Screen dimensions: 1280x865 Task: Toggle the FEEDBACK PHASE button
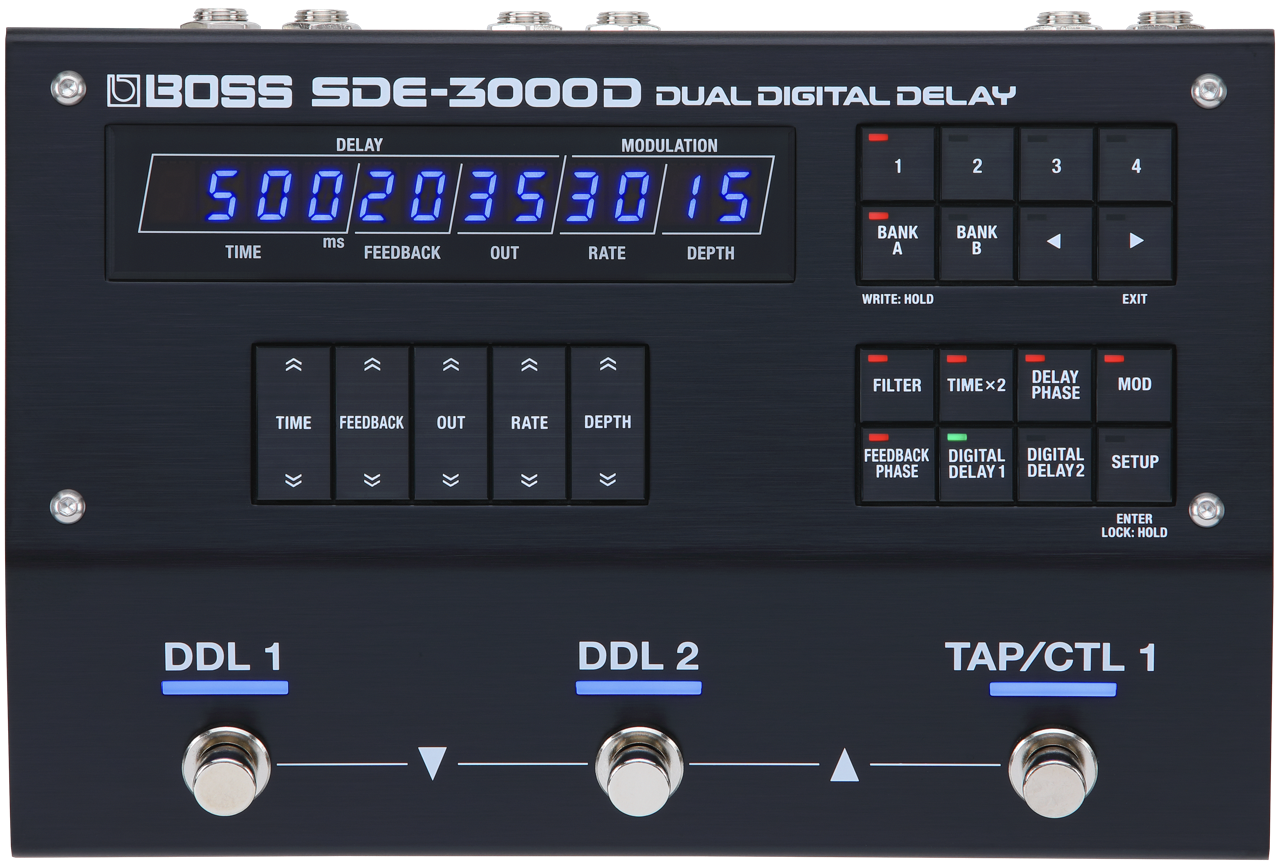point(897,464)
